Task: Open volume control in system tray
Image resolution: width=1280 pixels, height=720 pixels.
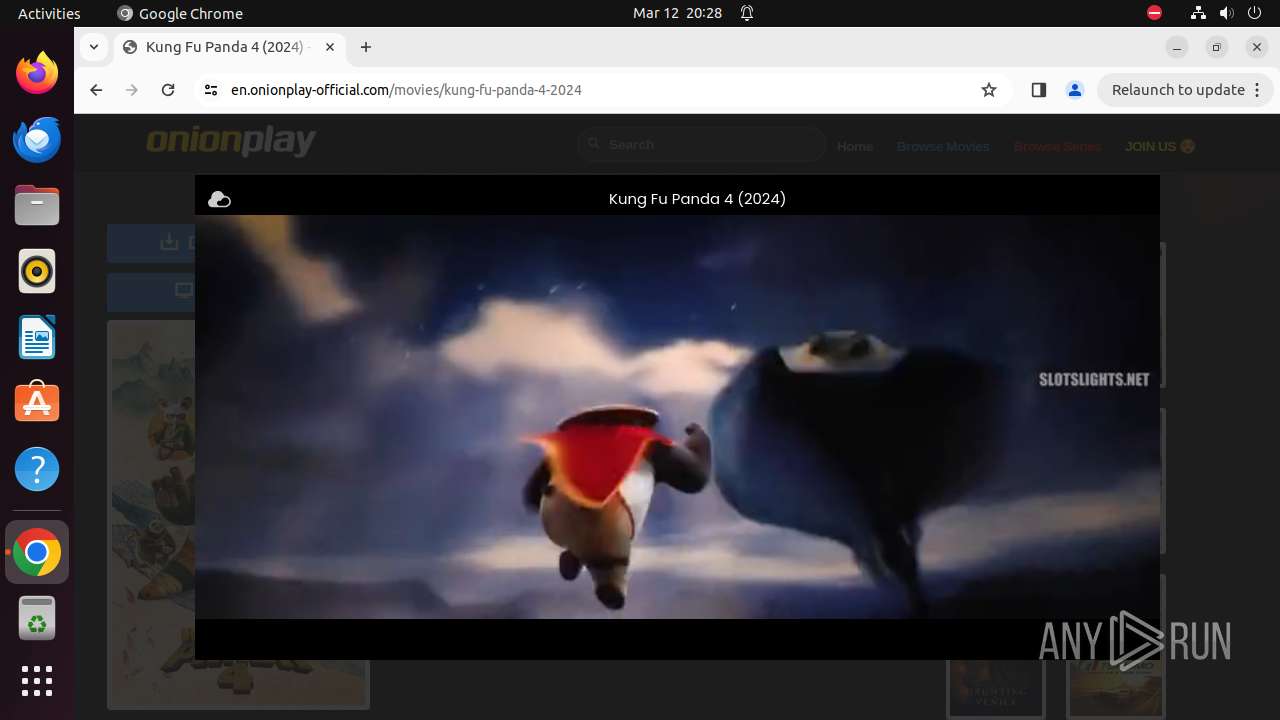Action: (1227, 13)
